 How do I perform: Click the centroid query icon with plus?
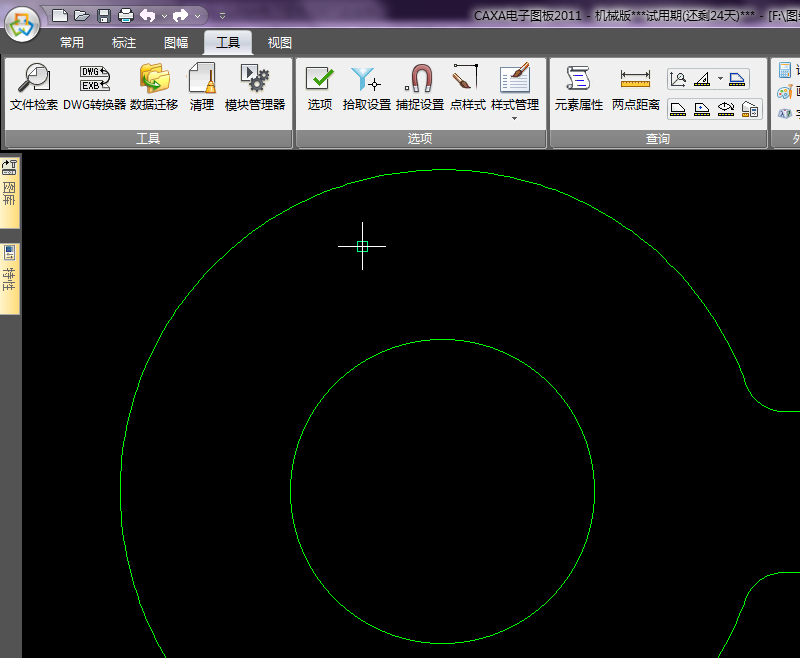point(703,109)
